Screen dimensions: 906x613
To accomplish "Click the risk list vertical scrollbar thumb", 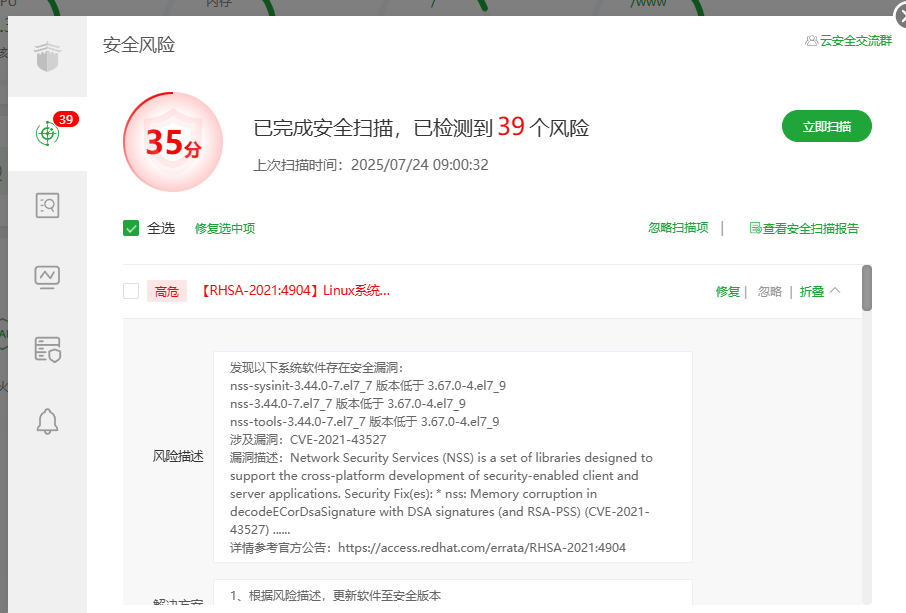I will click(x=866, y=287).
